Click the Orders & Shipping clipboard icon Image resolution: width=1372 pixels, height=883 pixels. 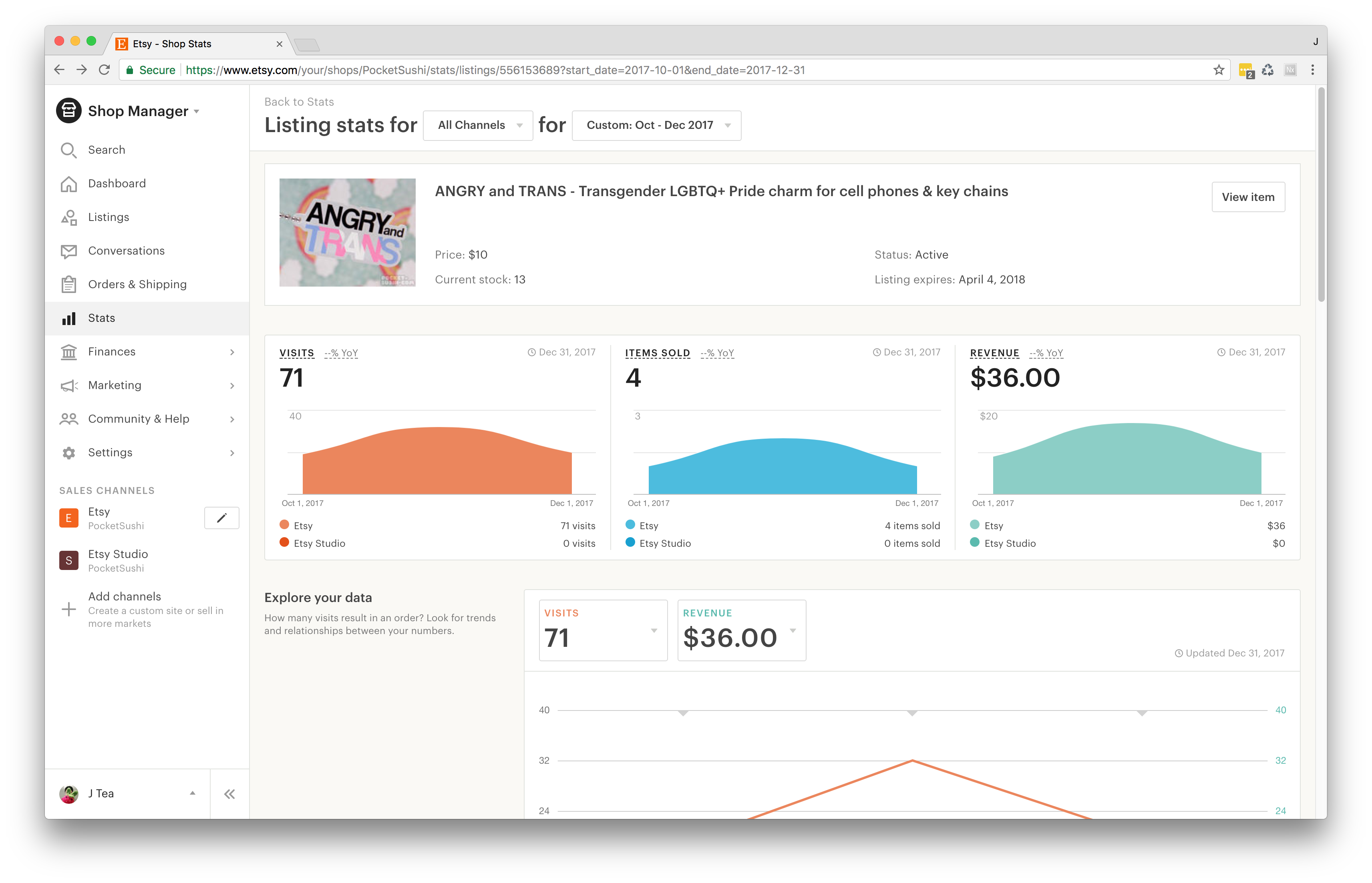[x=68, y=285]
